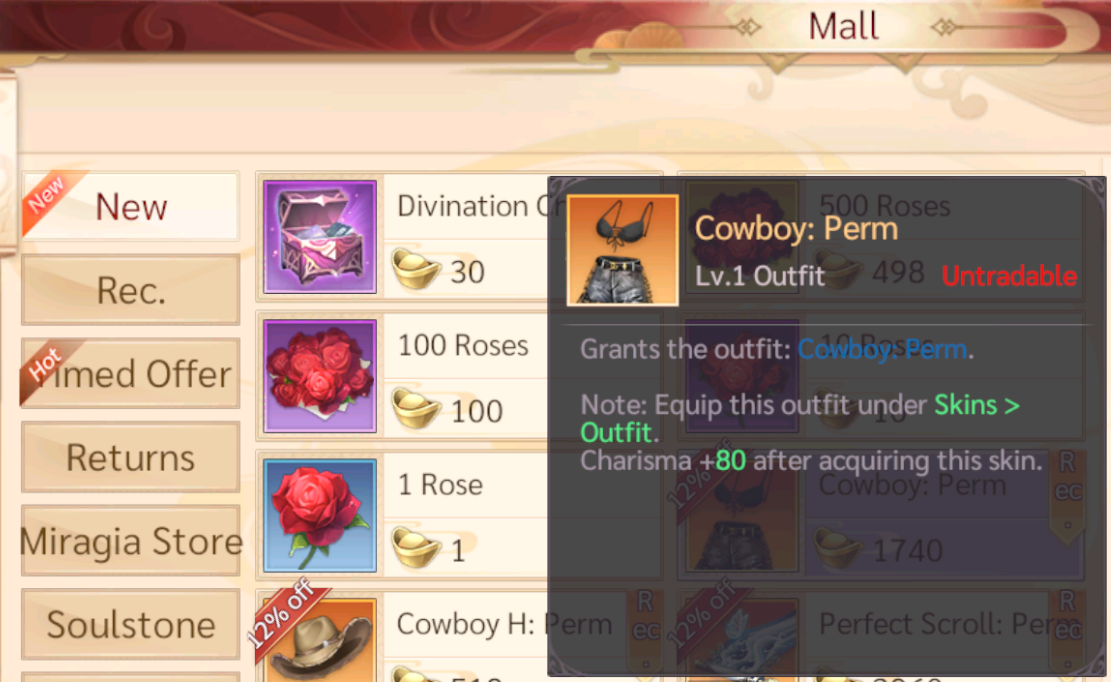Viewport: 1111px width, 682px height.
Task: Open the Soulstone category tab
Action: click(130, 624)
